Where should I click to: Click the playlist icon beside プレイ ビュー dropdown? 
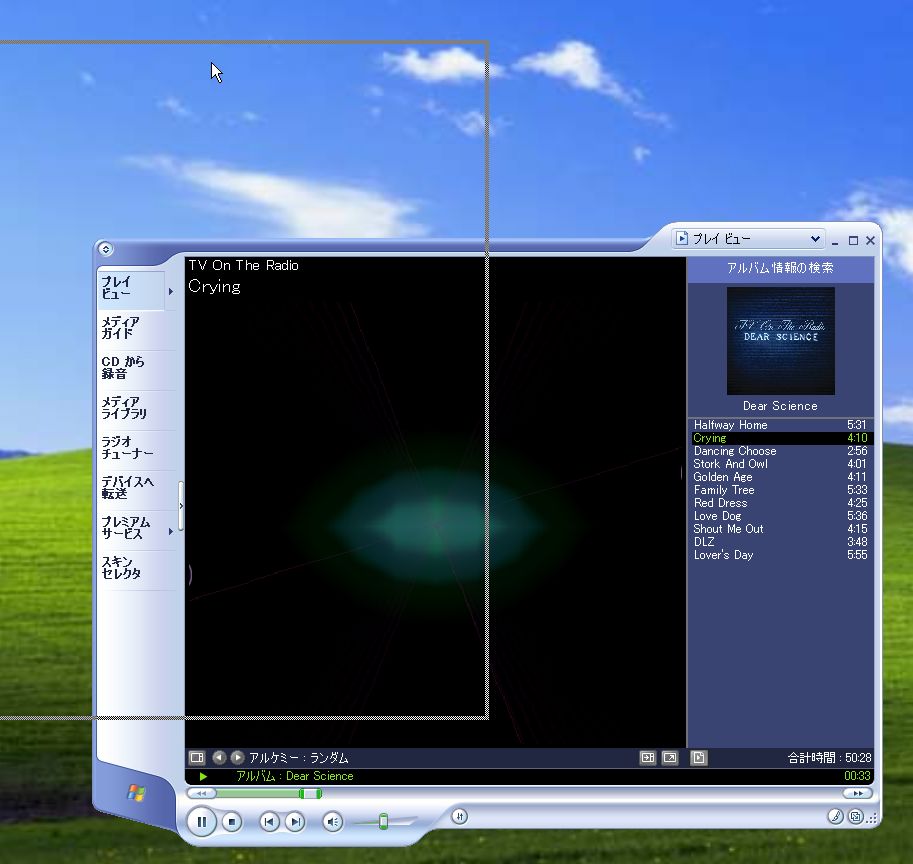click(682, 239)
